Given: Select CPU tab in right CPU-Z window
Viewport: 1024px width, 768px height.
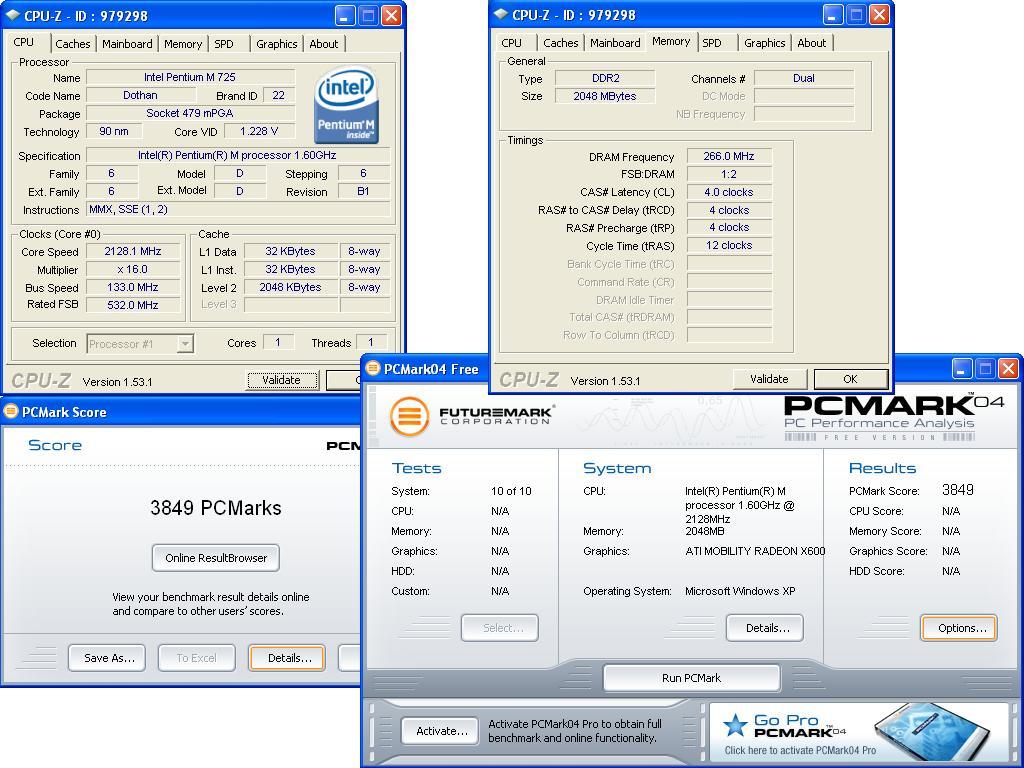Looking at the screenshot, I should pyautogui.click(x=511, y=43).
